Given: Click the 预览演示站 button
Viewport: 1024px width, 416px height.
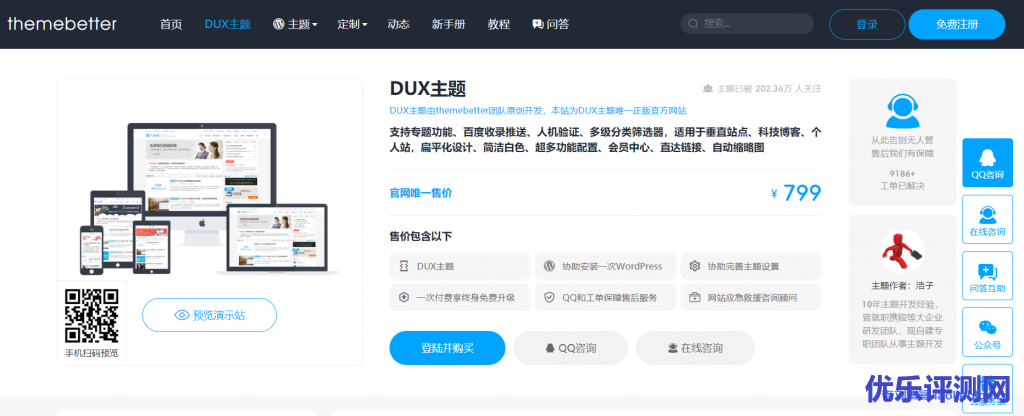Looking at the screenshot, I should click(x=210, y=315).
